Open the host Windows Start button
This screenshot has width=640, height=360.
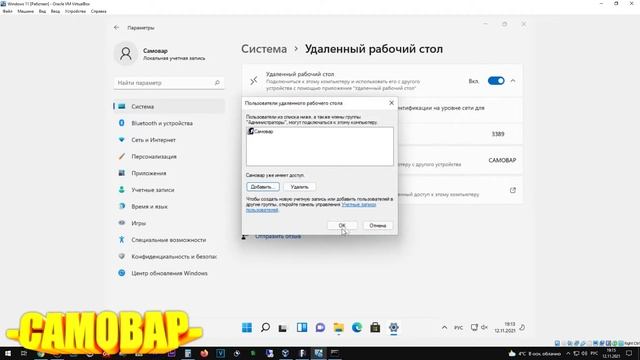(8, 353)
